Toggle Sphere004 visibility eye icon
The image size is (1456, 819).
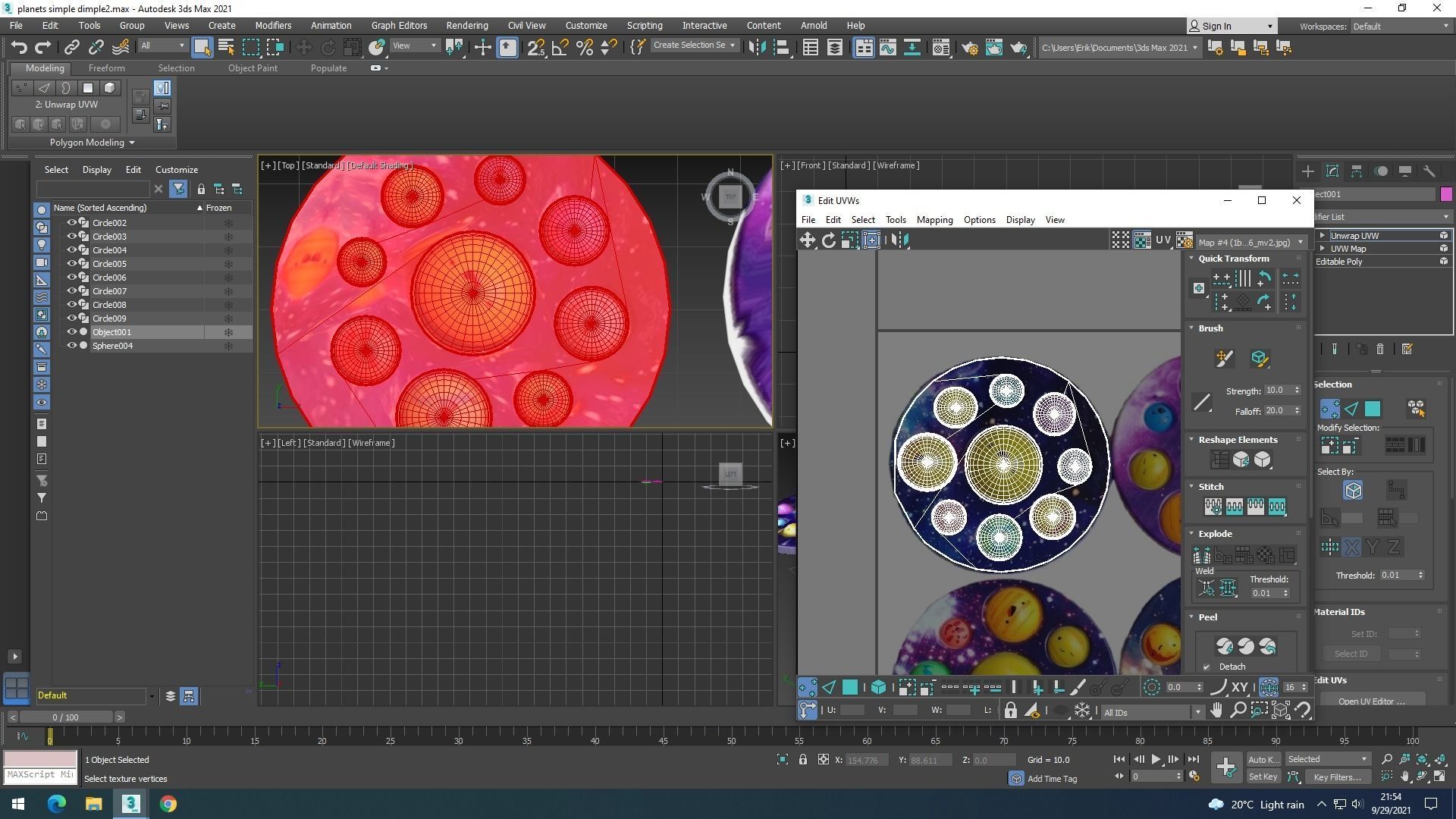pos(72,345)
